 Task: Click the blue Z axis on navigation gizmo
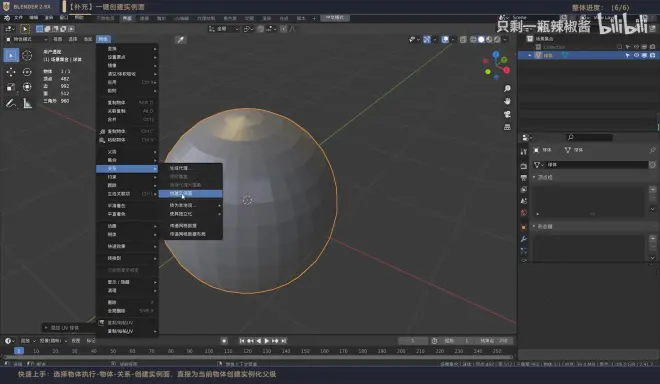coord(496,55)
